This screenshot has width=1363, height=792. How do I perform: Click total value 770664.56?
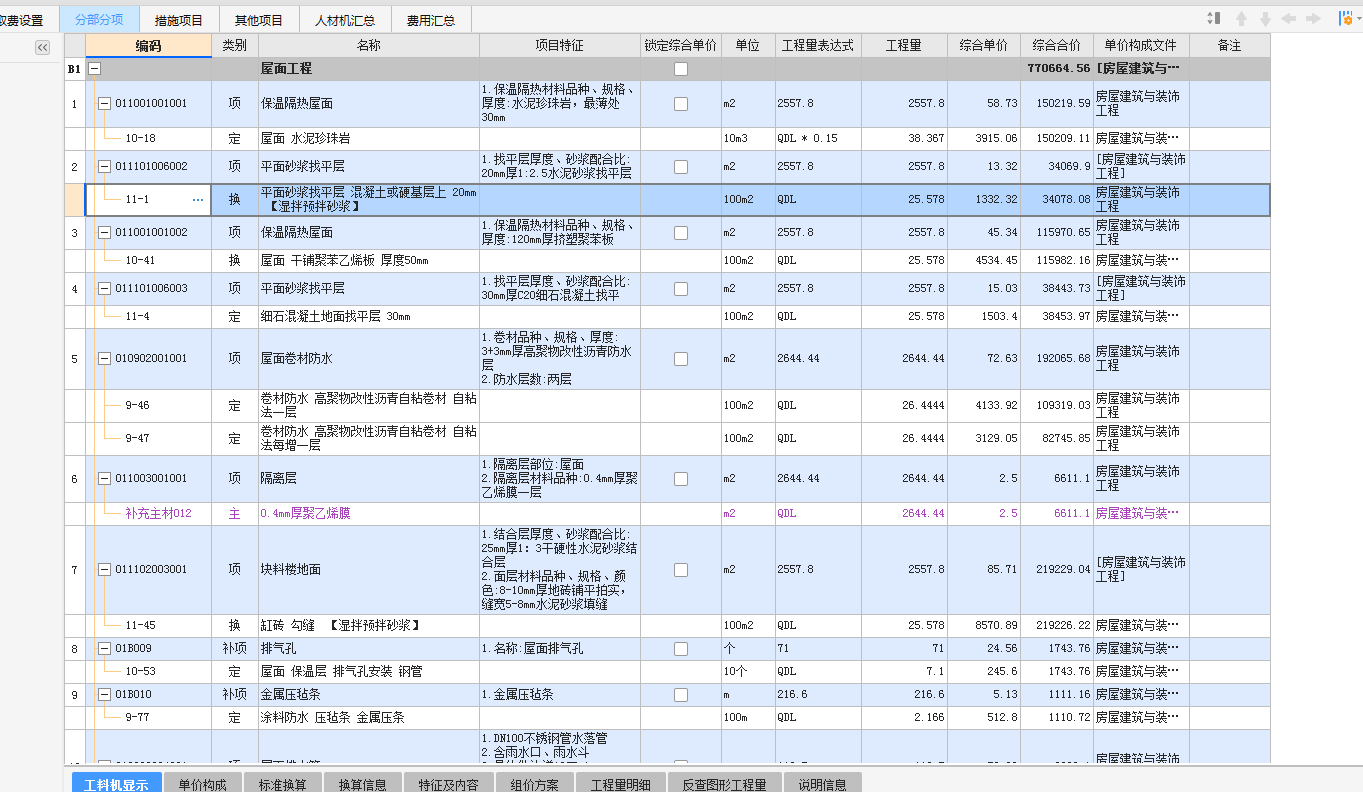(1058, 69)
